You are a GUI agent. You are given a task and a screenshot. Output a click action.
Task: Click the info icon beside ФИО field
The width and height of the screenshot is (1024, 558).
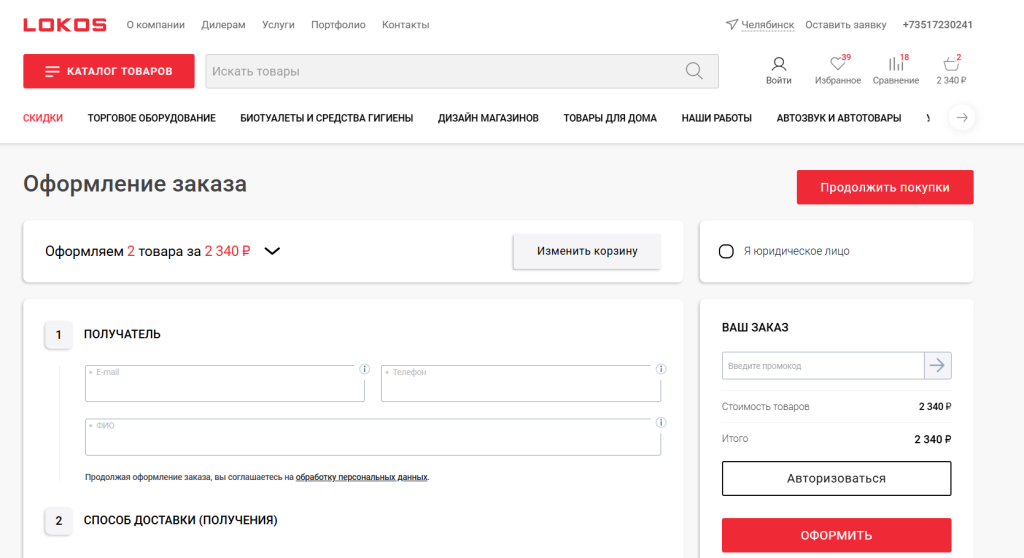661,422
